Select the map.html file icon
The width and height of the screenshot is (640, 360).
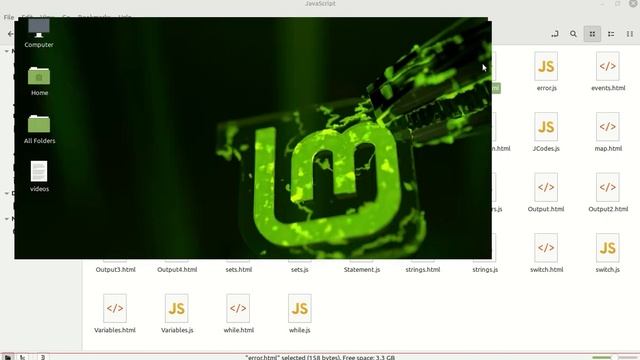click(x=607, y=127)
